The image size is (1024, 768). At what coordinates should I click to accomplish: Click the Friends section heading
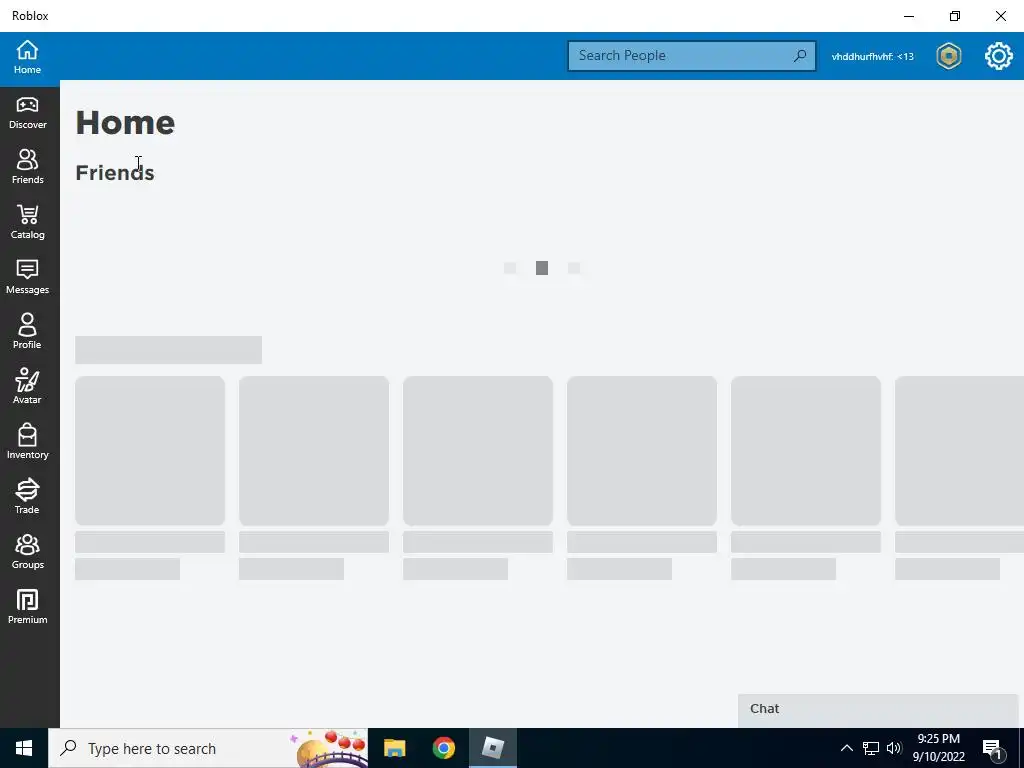pyautogui.click(x=115, y=173)
